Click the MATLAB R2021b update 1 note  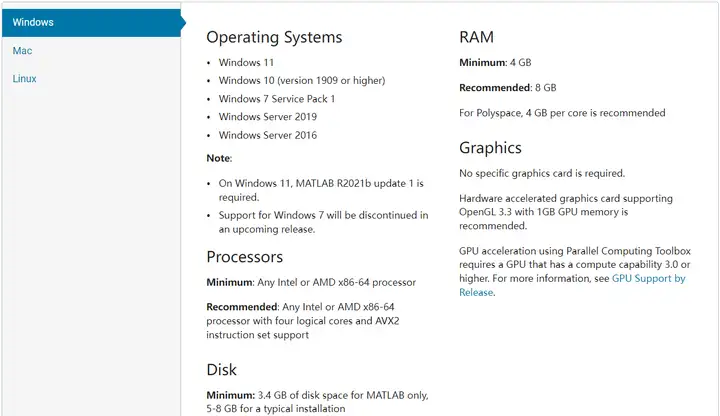coord(321,190)
